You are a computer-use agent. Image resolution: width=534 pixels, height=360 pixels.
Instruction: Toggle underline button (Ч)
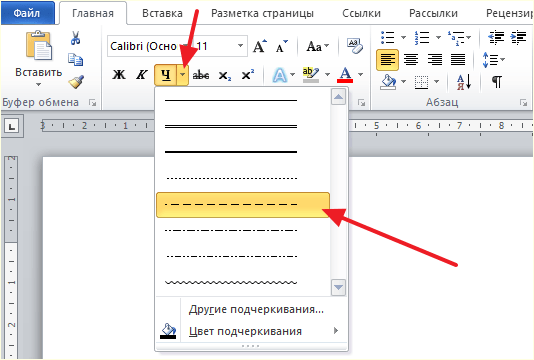pyautogui.click(x=166, y=75)
